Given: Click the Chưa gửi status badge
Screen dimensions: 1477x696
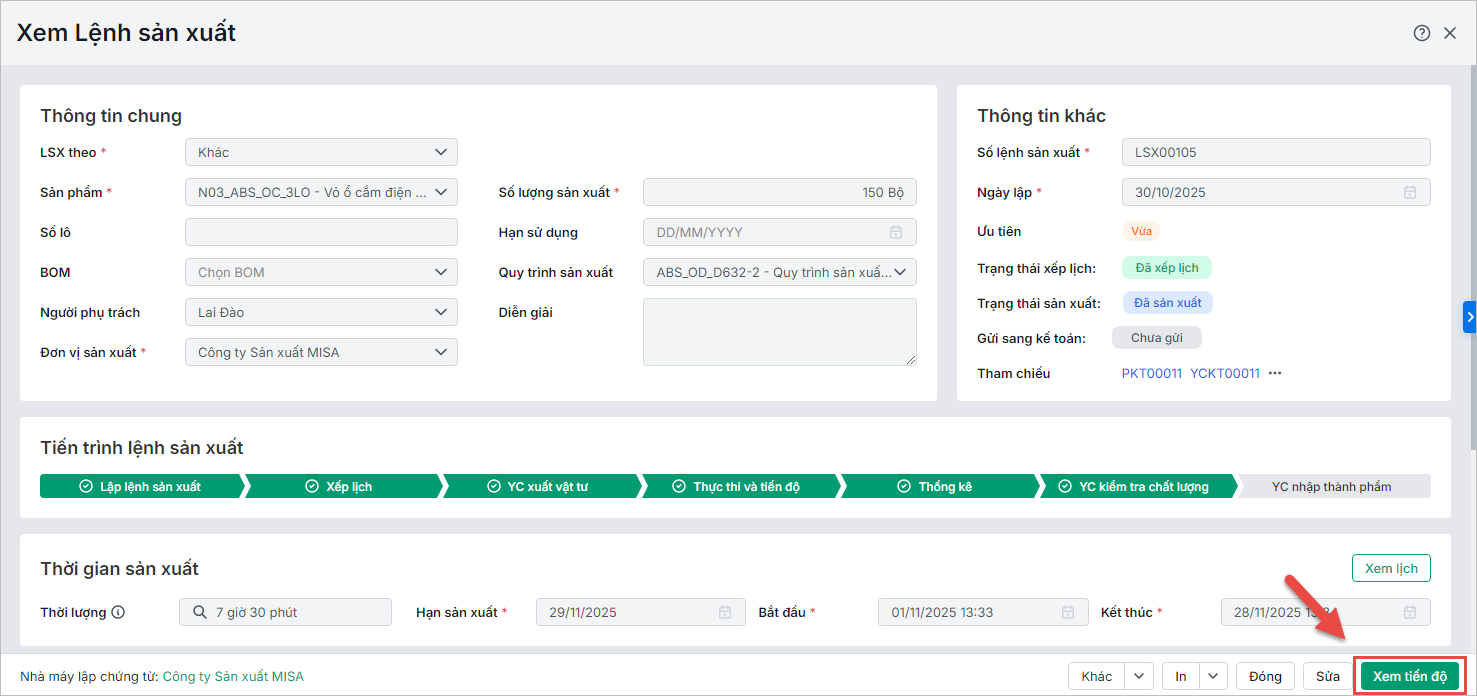Looking at the screenshot, I should point(1157,338).
